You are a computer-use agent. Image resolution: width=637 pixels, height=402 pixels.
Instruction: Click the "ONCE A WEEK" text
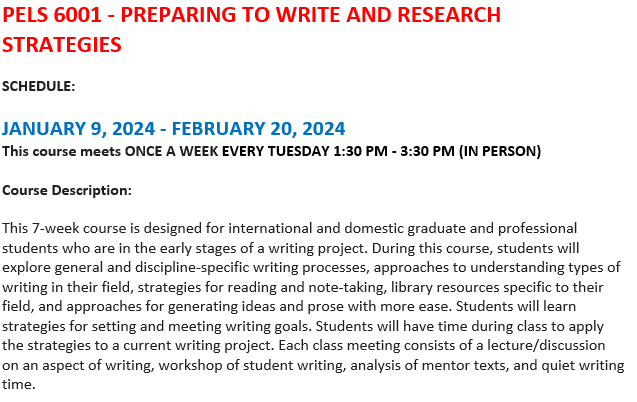click(x=171, y=151)
